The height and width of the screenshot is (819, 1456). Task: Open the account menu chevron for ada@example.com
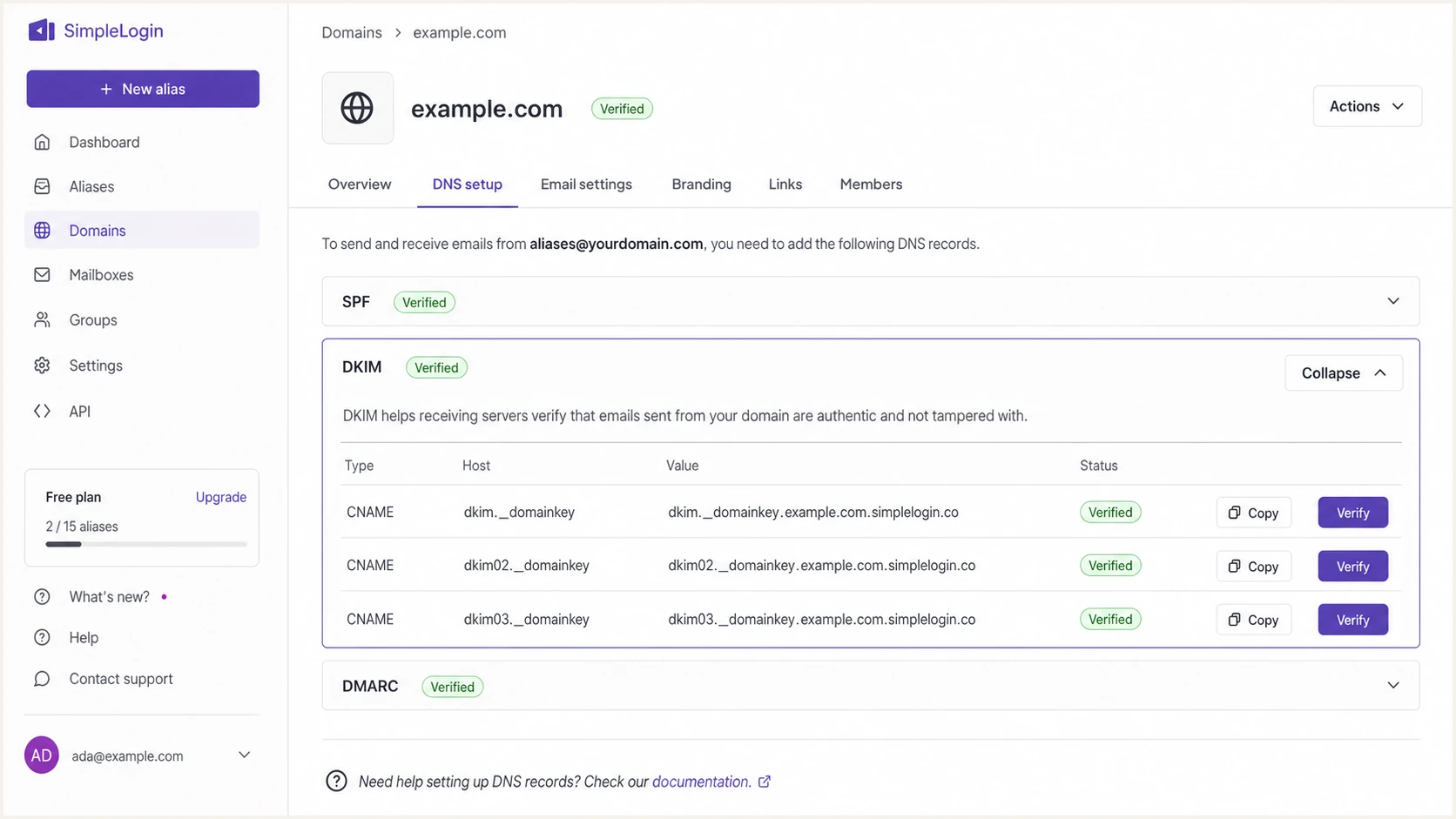pos(245,755)
